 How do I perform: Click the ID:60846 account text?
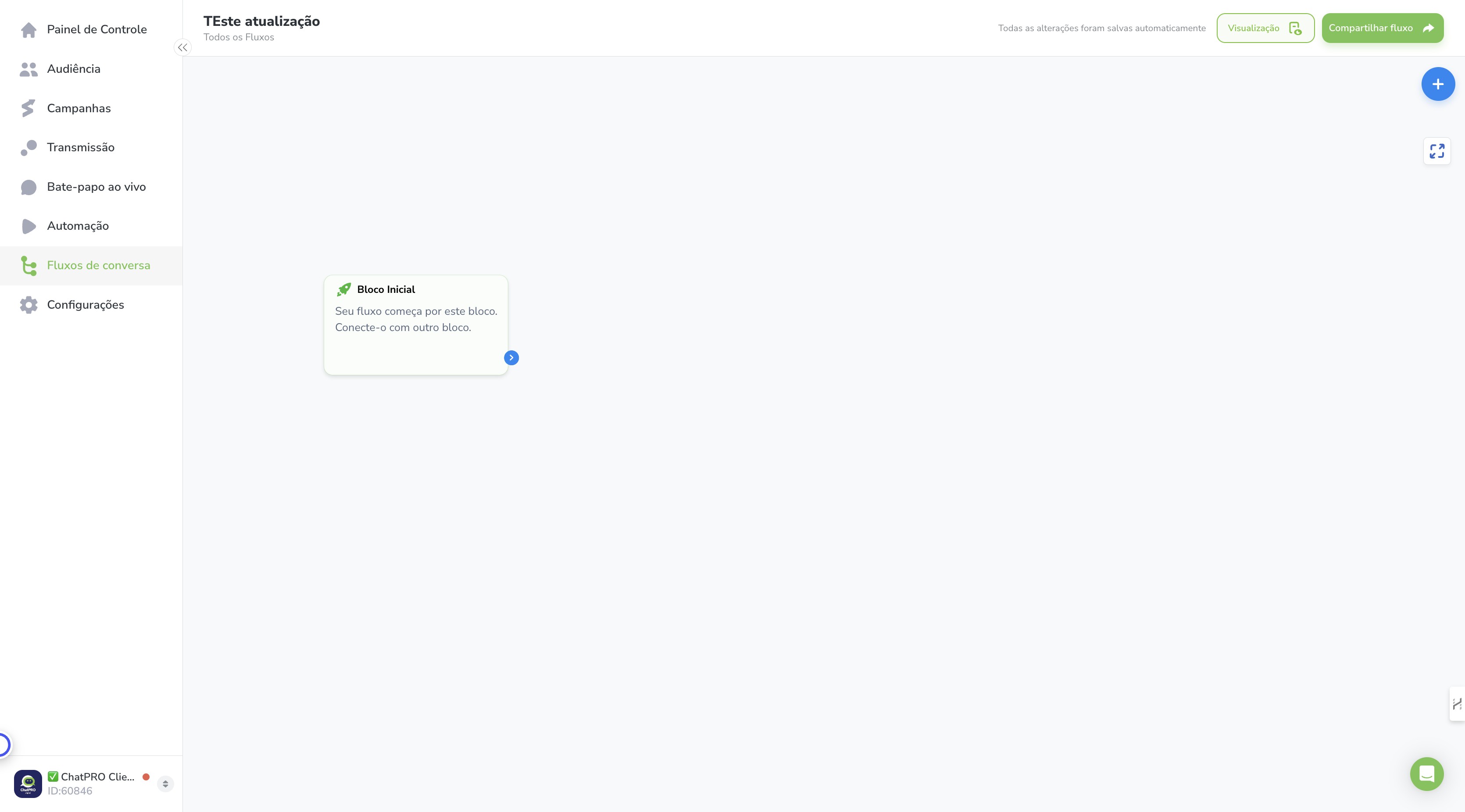click(x=70, y=791)
